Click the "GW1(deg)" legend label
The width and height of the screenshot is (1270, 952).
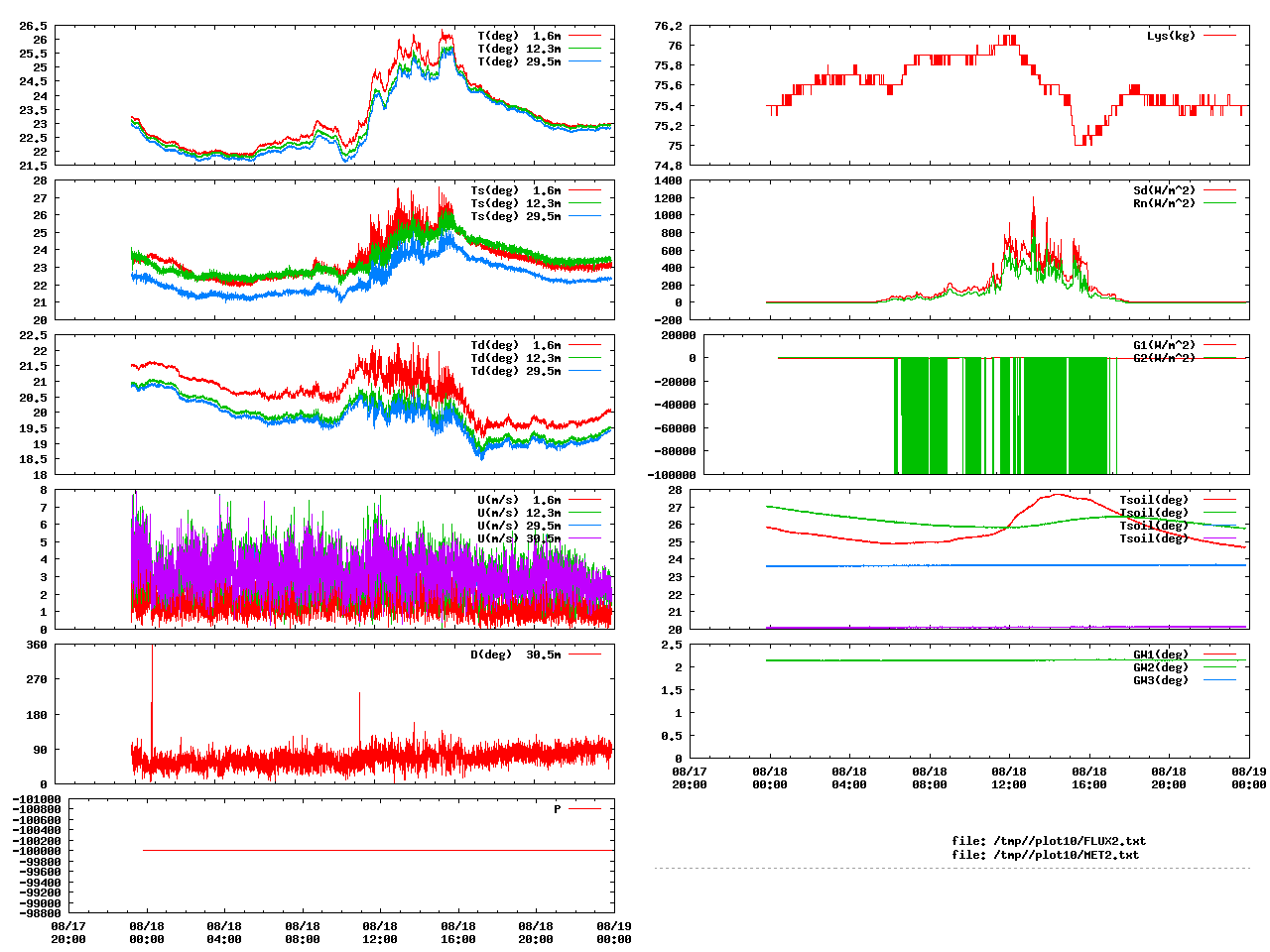coord(1161,654)
